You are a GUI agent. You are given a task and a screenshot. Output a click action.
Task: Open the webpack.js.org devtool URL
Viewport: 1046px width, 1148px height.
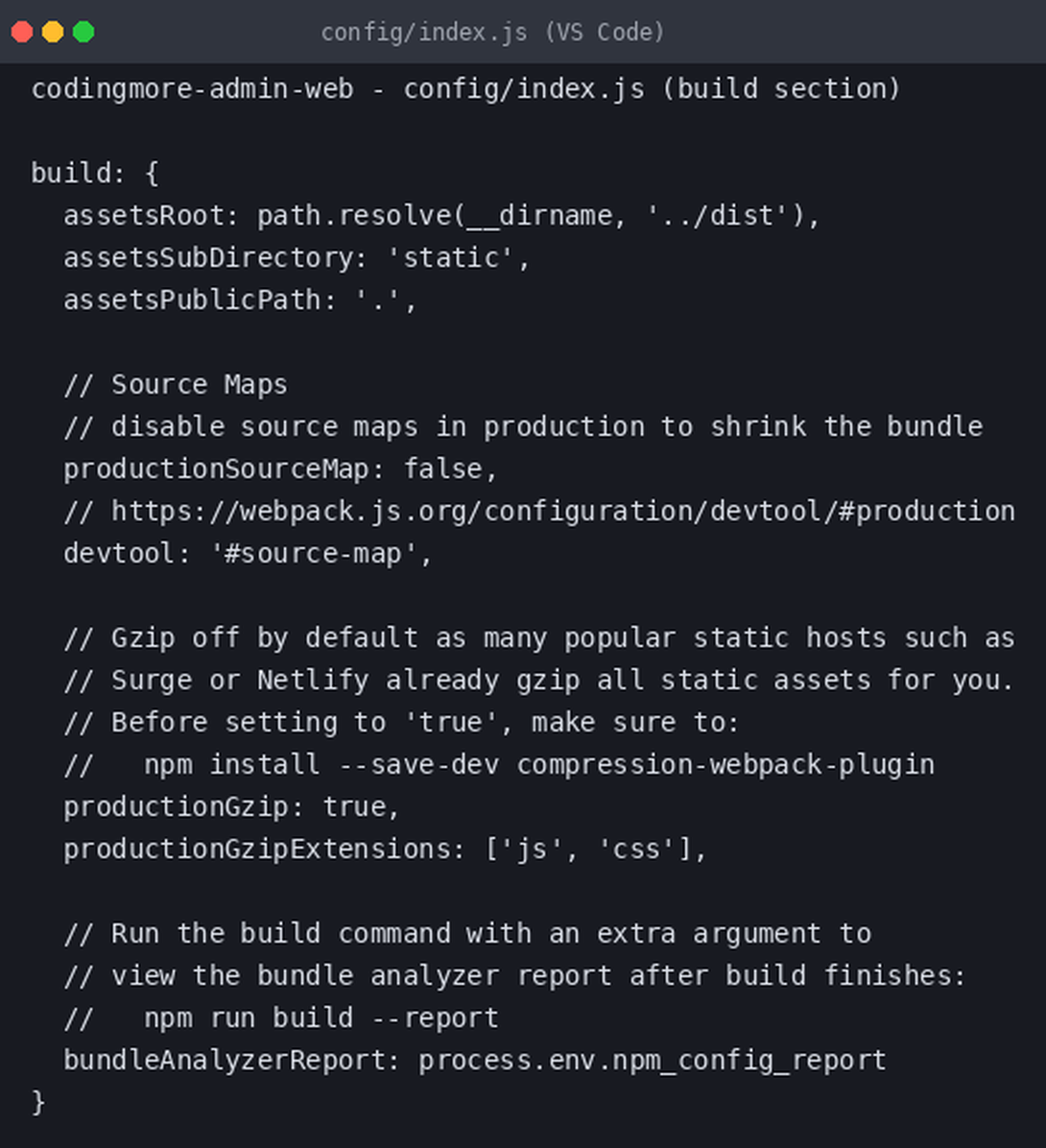coord(563,512)
